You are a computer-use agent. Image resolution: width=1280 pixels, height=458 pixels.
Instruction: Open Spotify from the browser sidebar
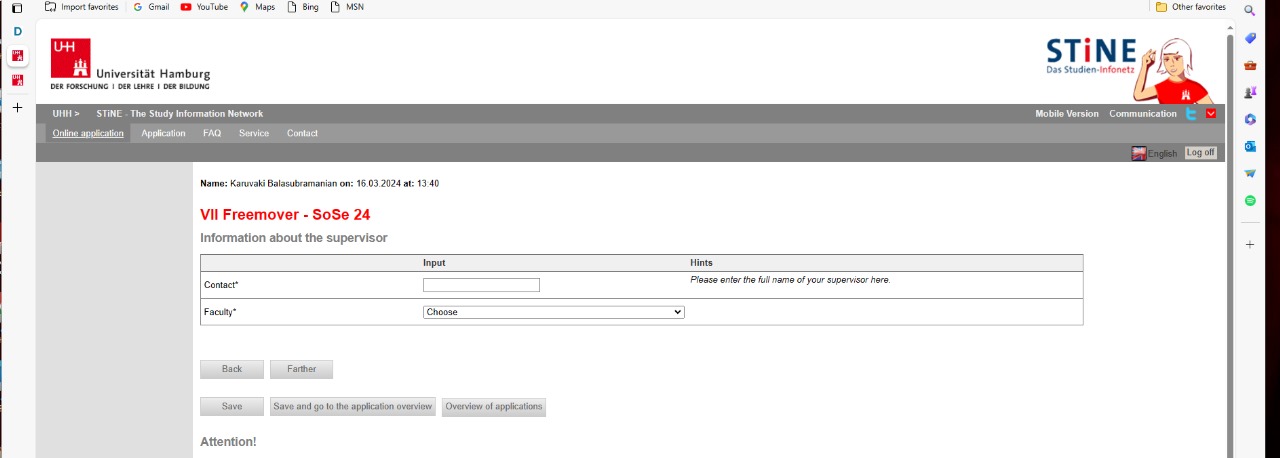(1250, 201)
